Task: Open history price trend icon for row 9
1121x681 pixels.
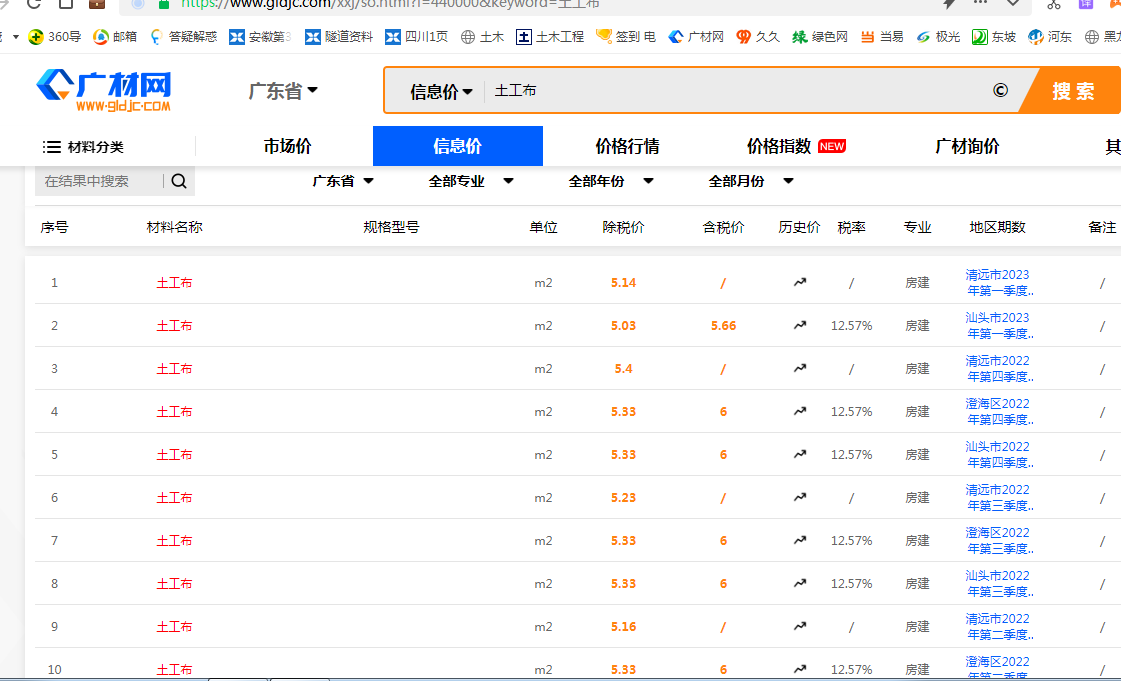Action: click(799, 626)
